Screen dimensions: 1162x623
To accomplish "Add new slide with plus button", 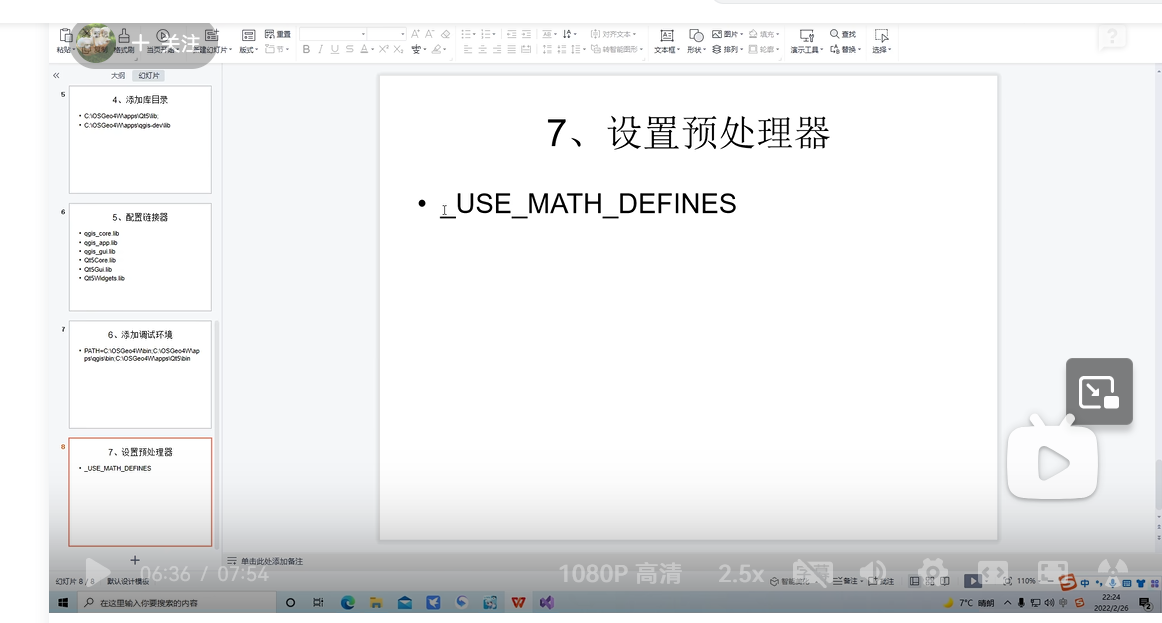I will click(135, 560).
